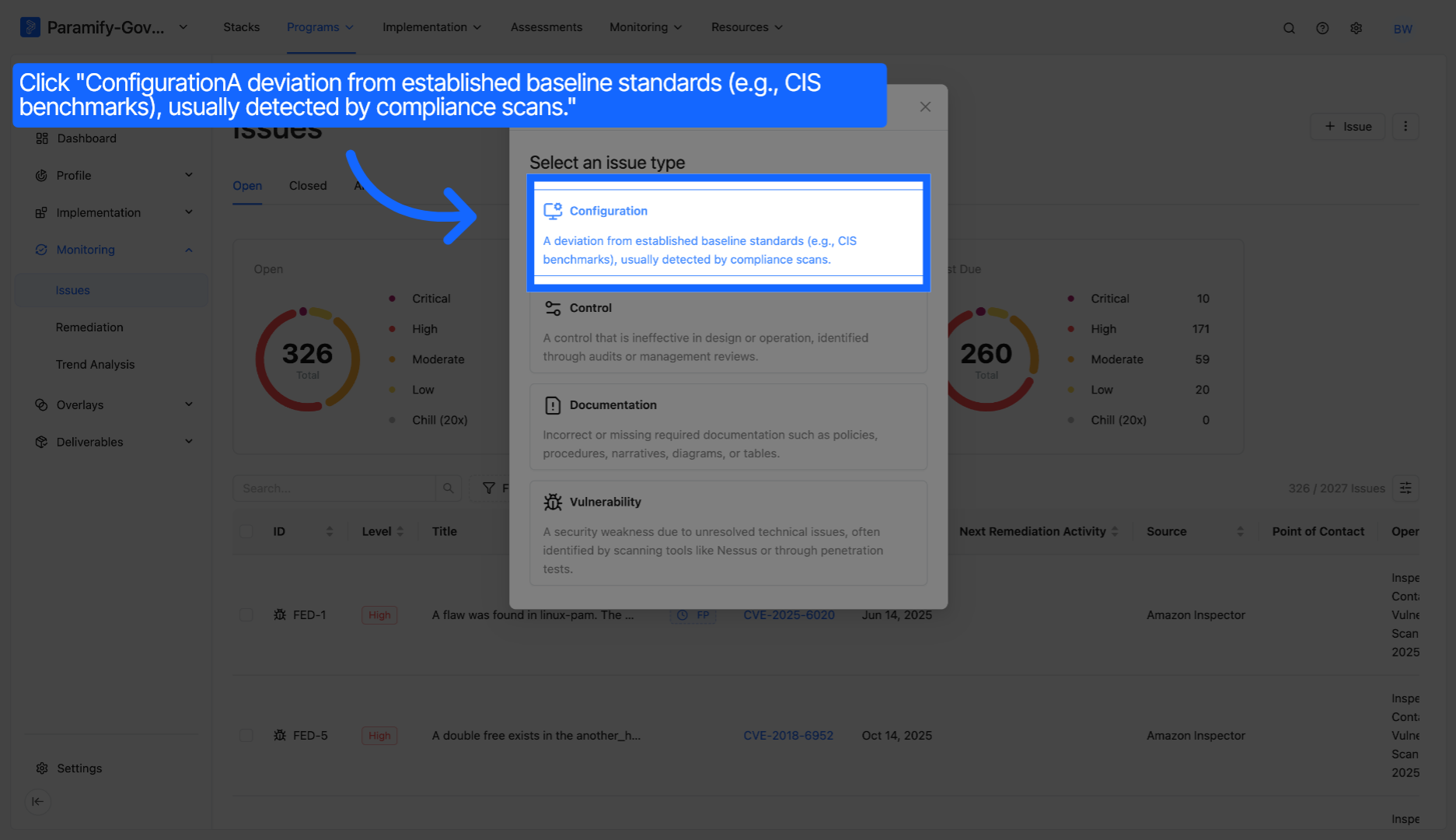The image size is (1456, 840).
Task: Expand the Profile sidebar section chevron
Action: pos(189,175)
